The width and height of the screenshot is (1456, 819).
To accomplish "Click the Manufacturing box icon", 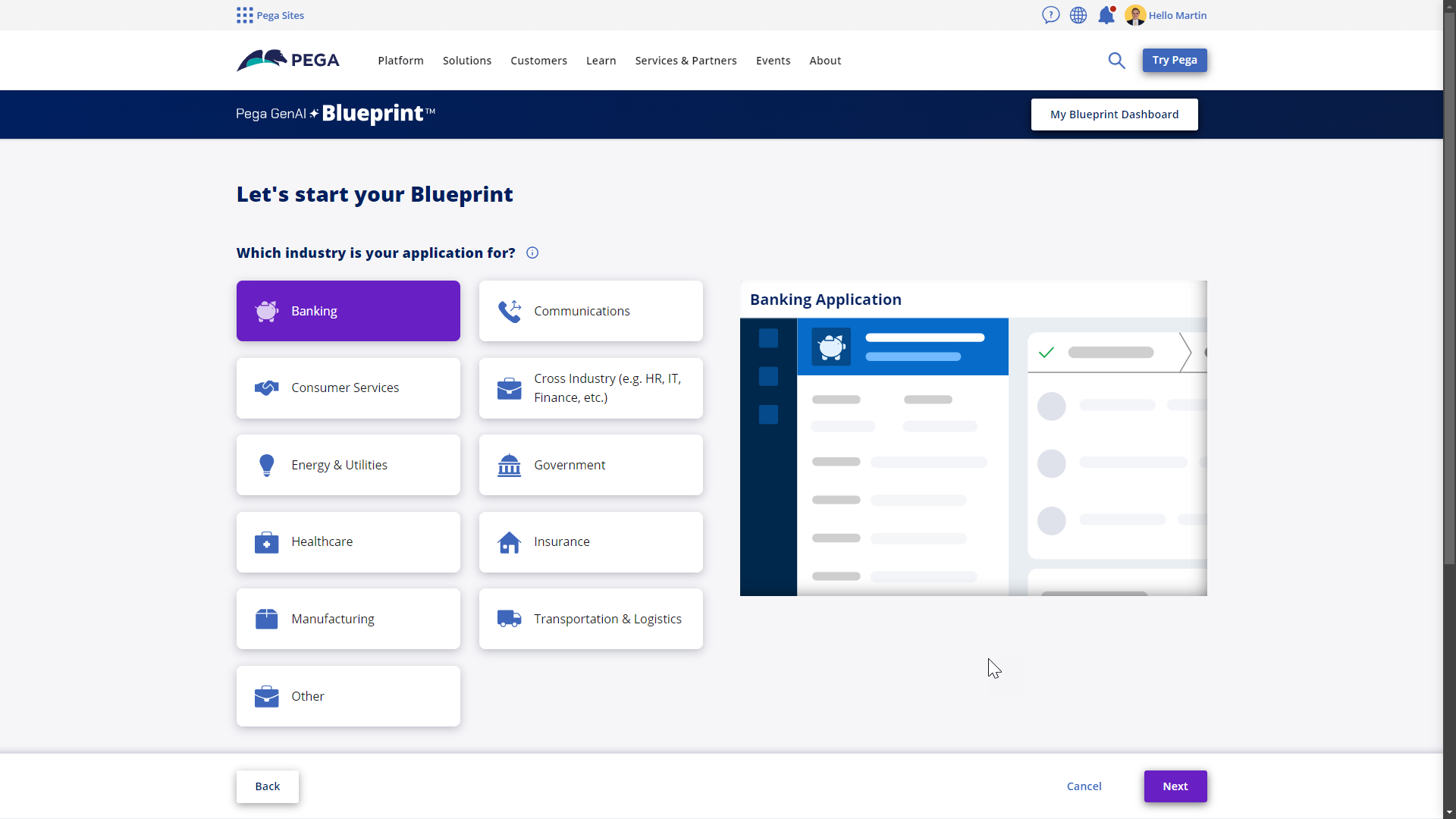I will [266, 619].
